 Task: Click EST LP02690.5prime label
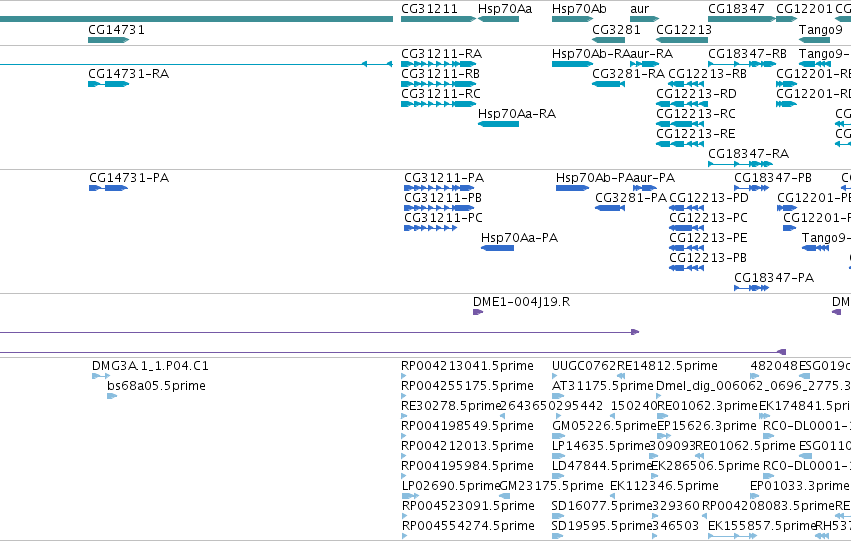[450, 486]
